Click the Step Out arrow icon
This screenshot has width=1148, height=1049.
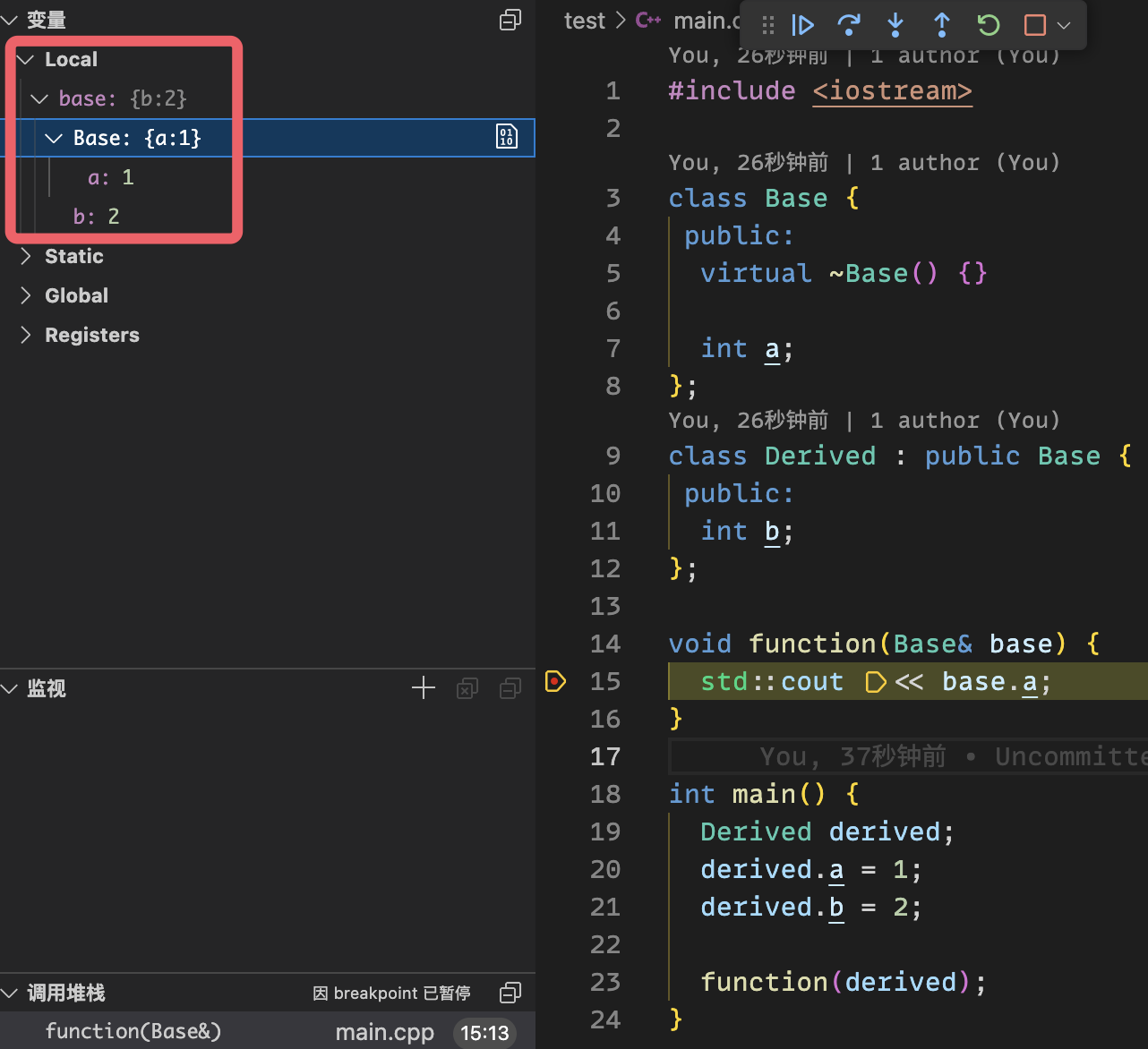pos(942,25)
